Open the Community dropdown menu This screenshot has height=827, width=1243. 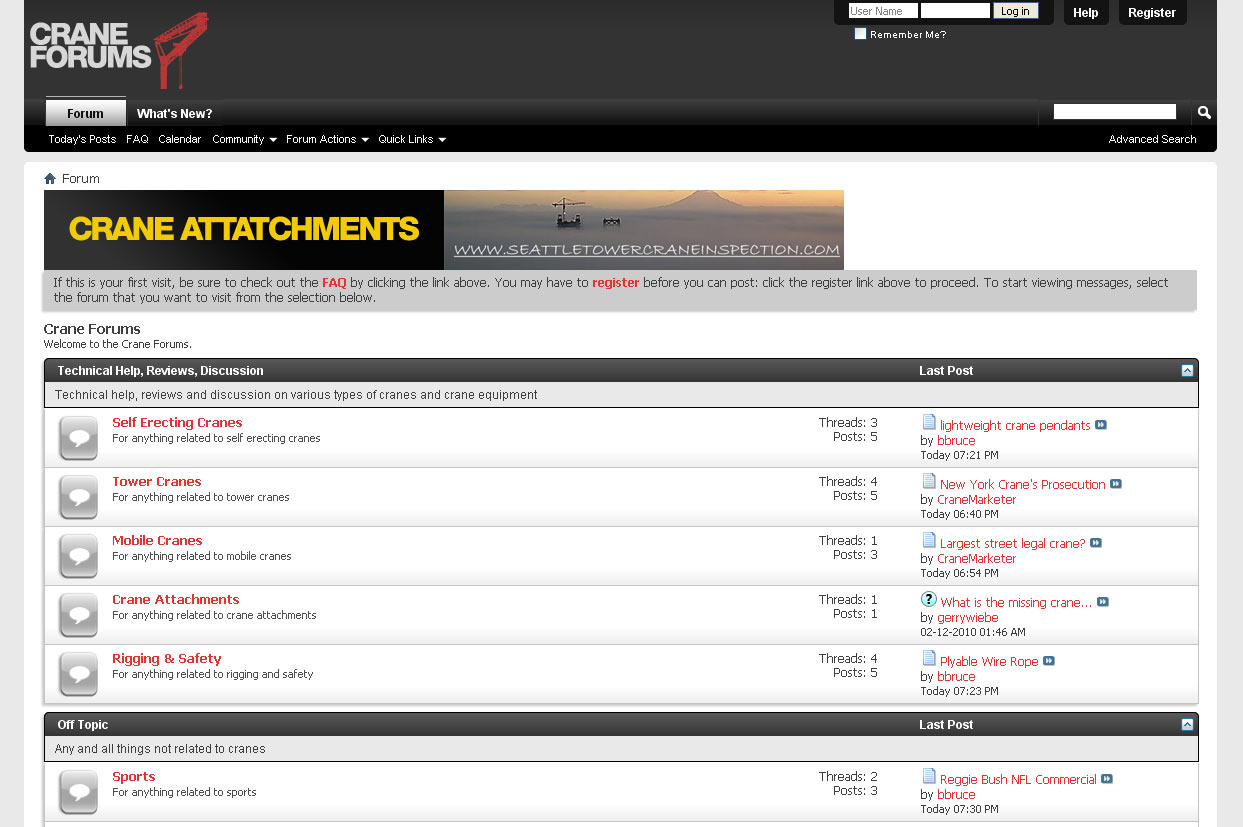243,139
